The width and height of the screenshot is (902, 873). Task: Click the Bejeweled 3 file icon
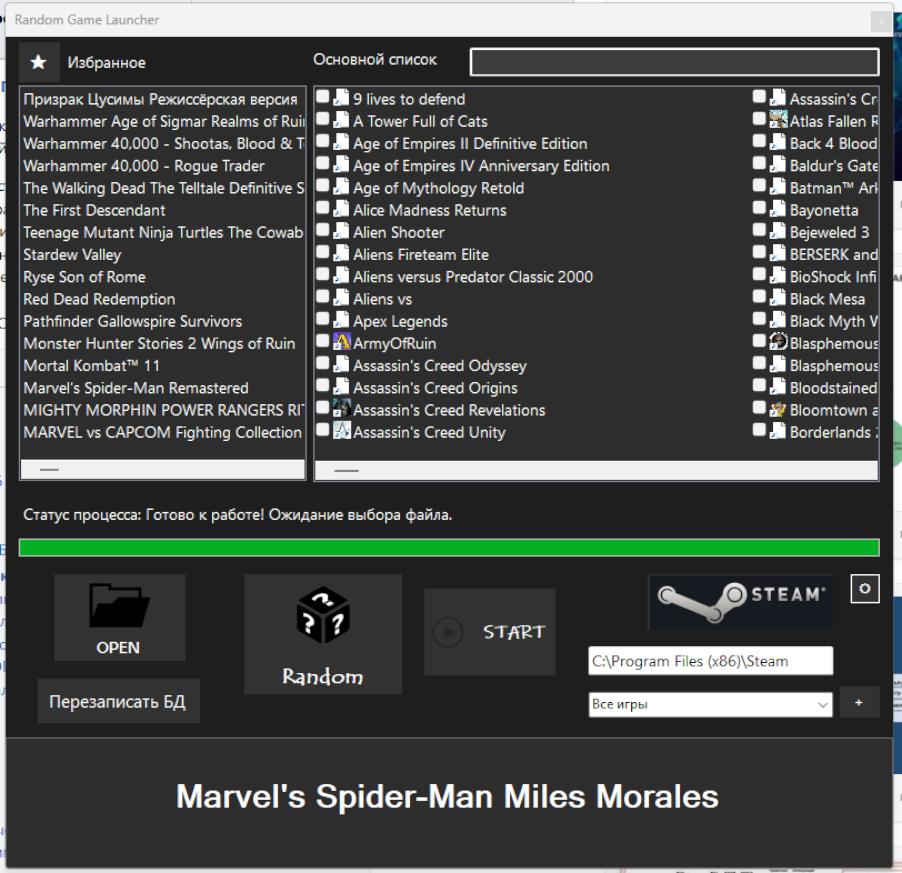click(x=778, y=231)
